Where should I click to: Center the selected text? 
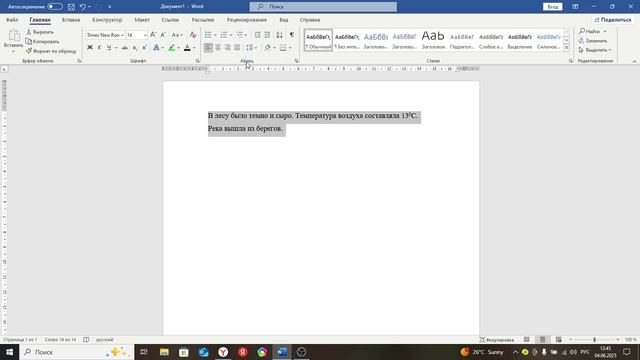point(218,48)
